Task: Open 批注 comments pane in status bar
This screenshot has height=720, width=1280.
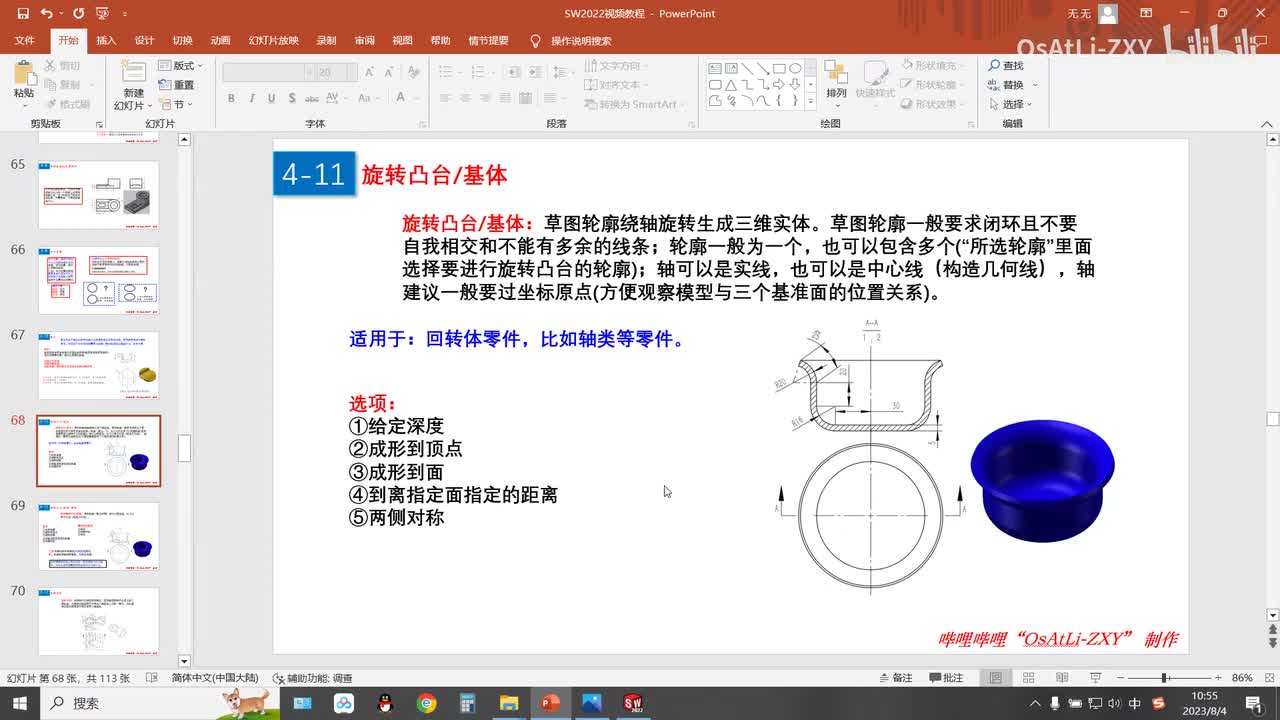Action: 945,678
